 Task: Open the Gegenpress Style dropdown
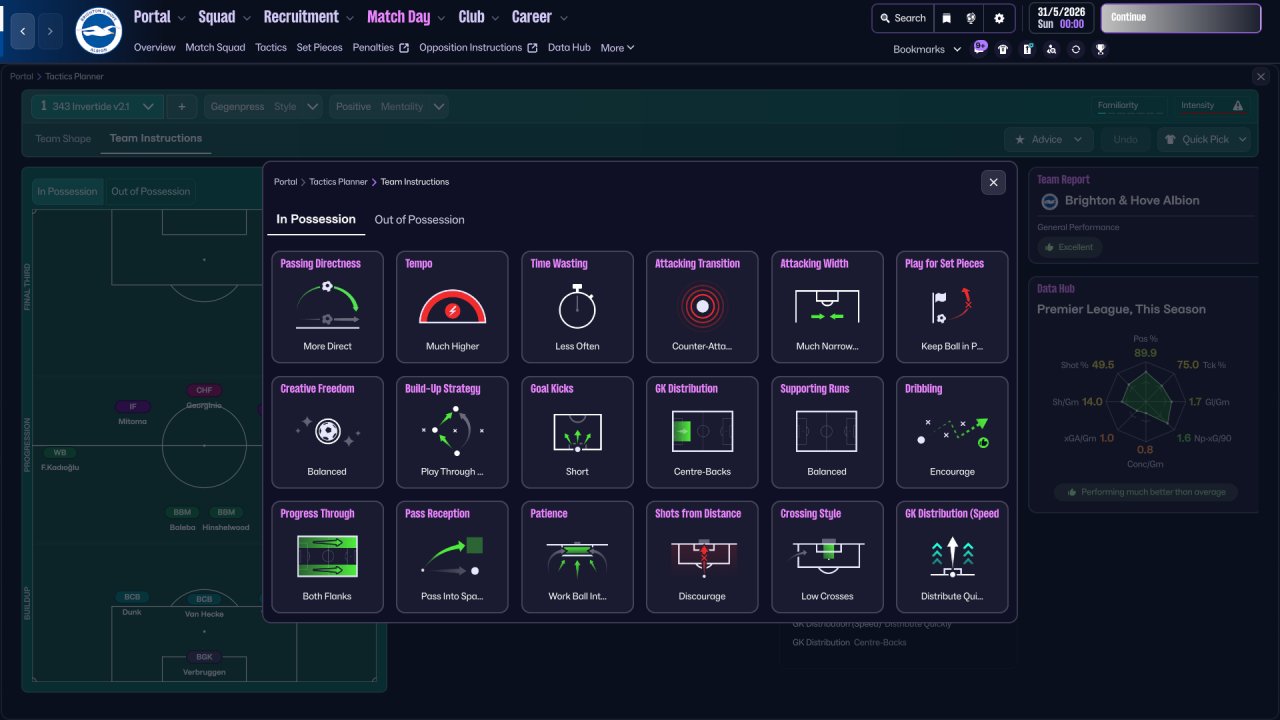pyautogui.click(x=264, y=106)
